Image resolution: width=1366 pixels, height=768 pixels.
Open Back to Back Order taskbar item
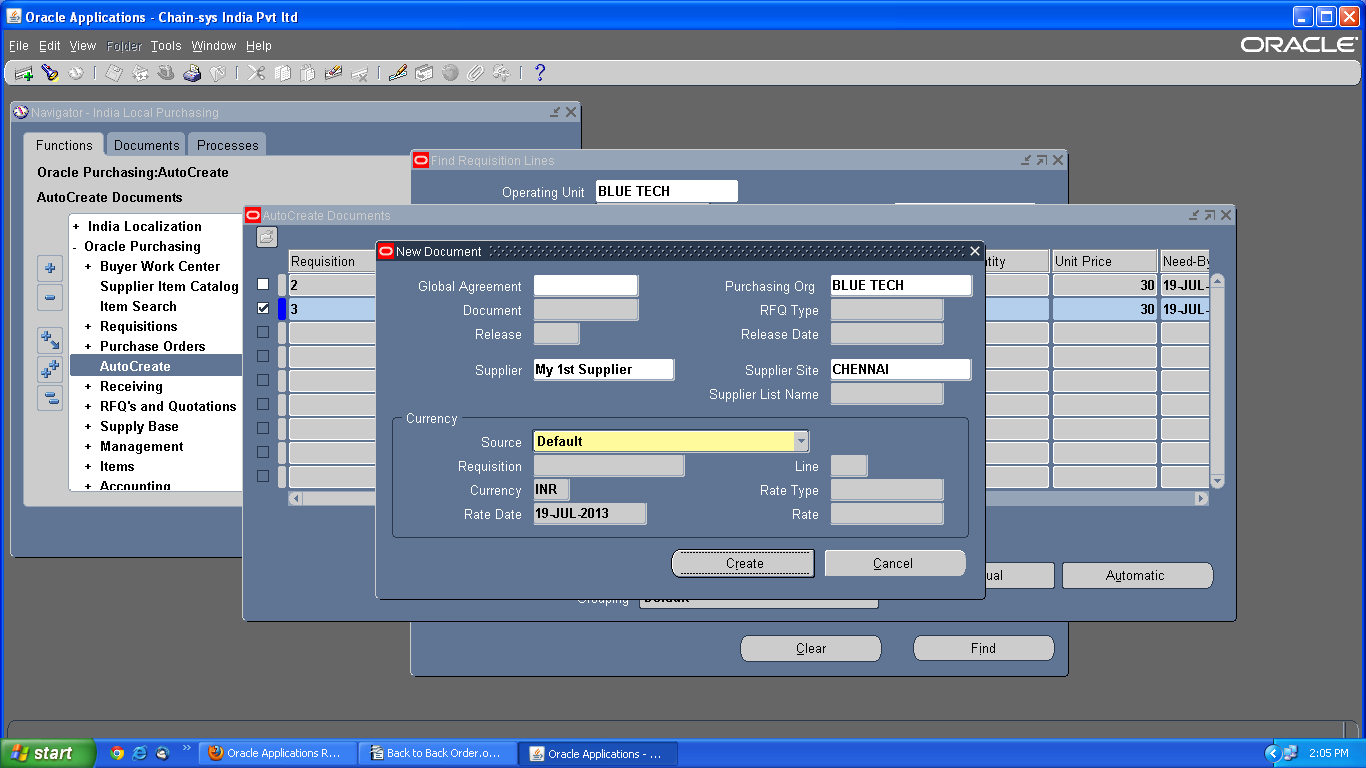tap(439, 753)
